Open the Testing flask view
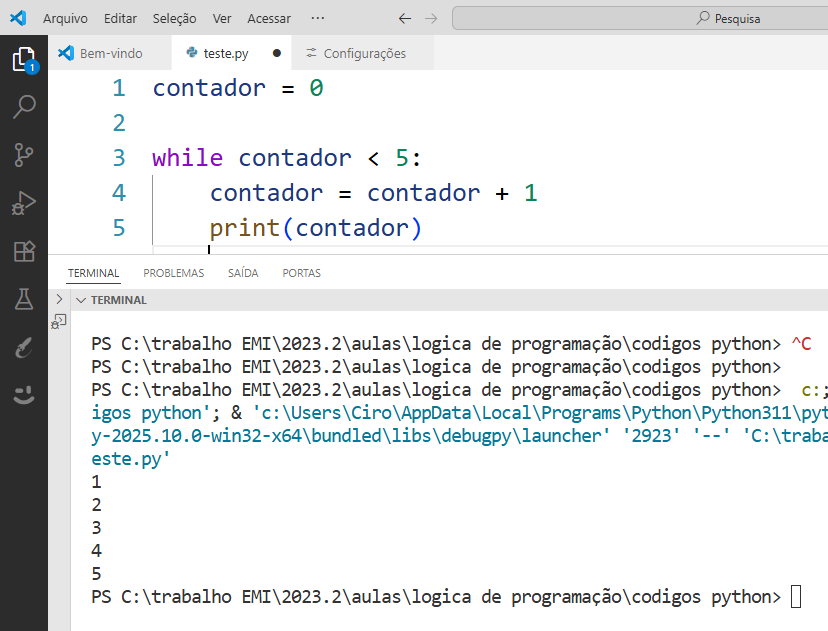The image size is (828, 631). point(24,299)
